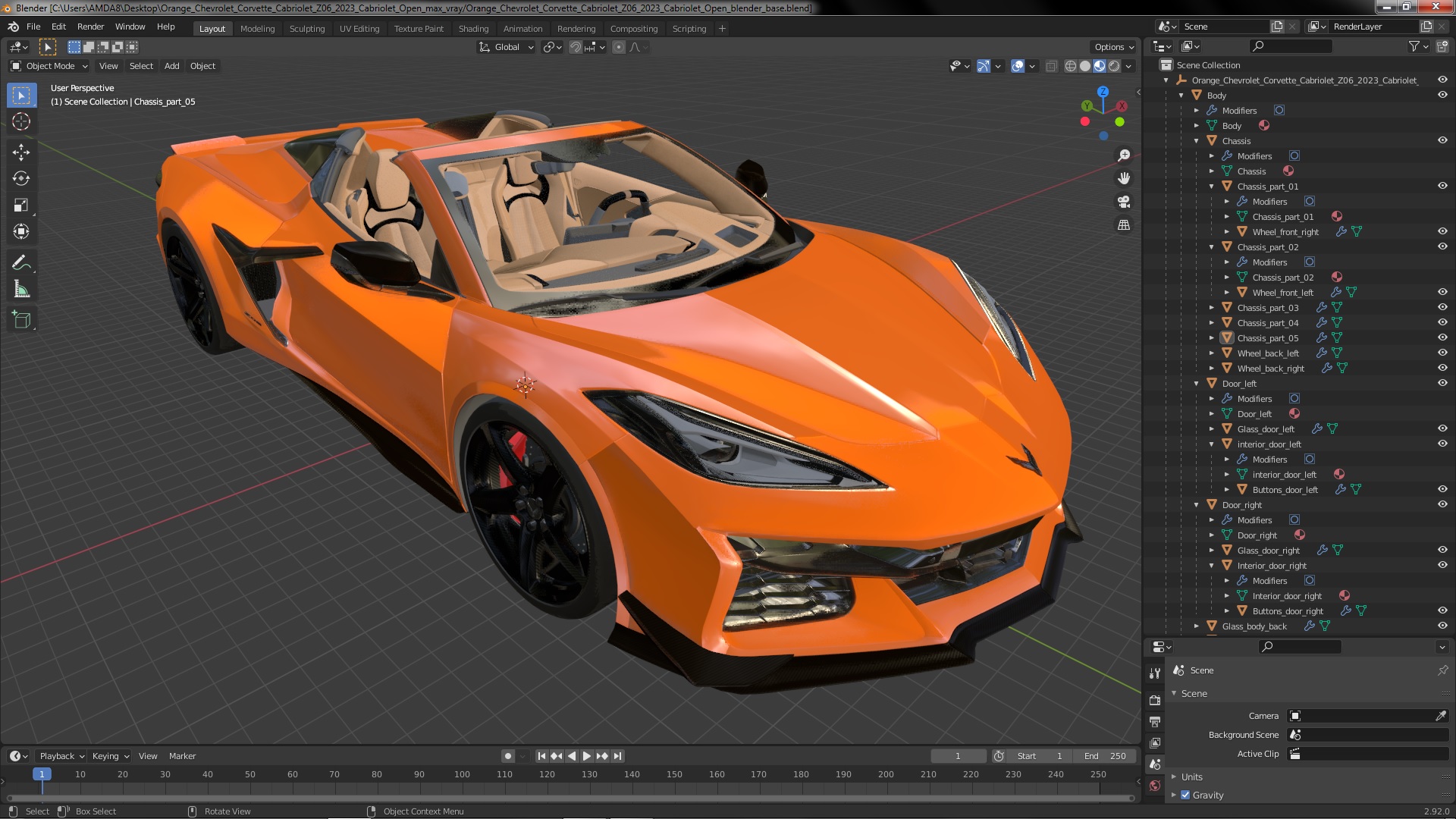Switch to the Modeling workspace tab
The image size is (1456, 819).
click(257, 29)
